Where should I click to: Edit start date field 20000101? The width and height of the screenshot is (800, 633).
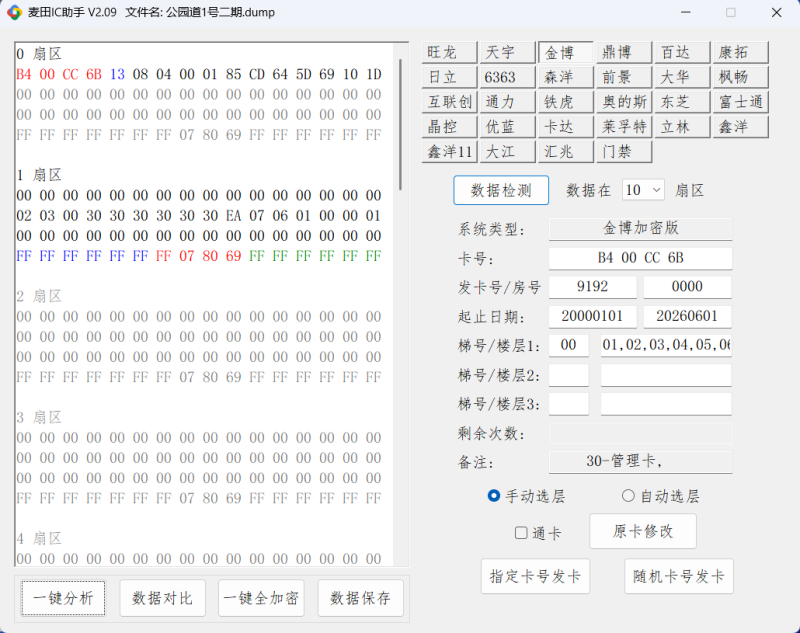[593, 316]
